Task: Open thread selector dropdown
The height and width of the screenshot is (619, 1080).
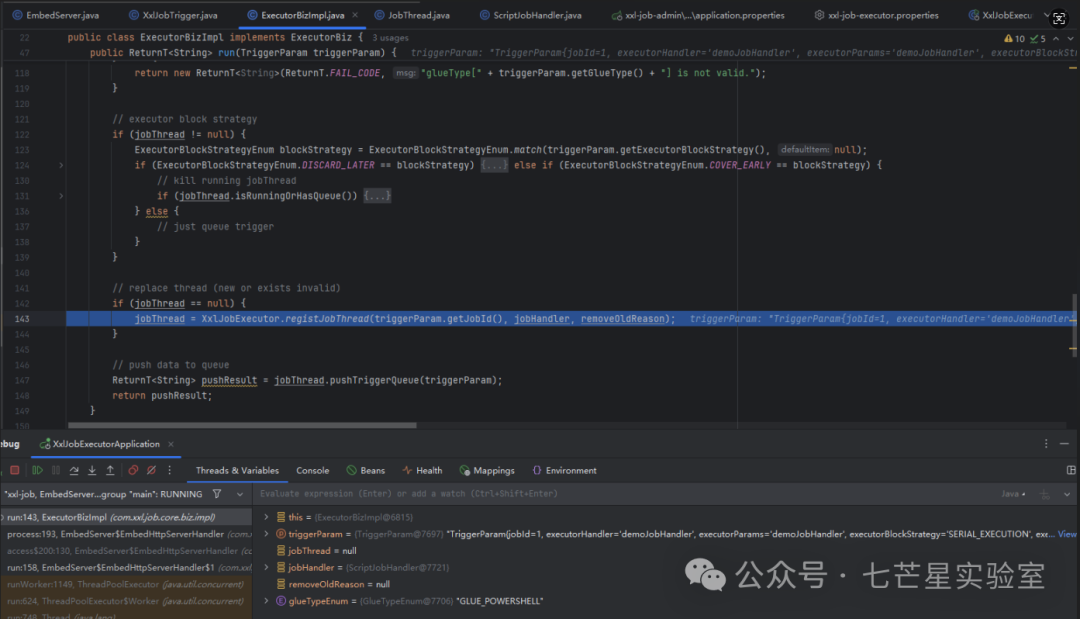Action: [x=240, y=494]
